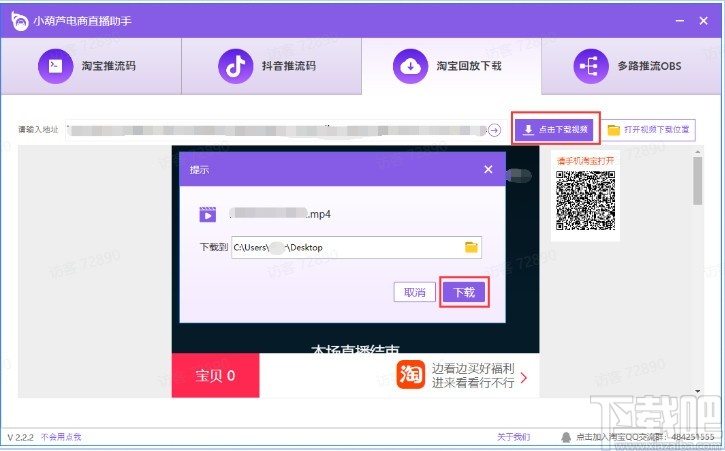
Task: Click the 点击下载视频 button
Action: click(556, 130)
